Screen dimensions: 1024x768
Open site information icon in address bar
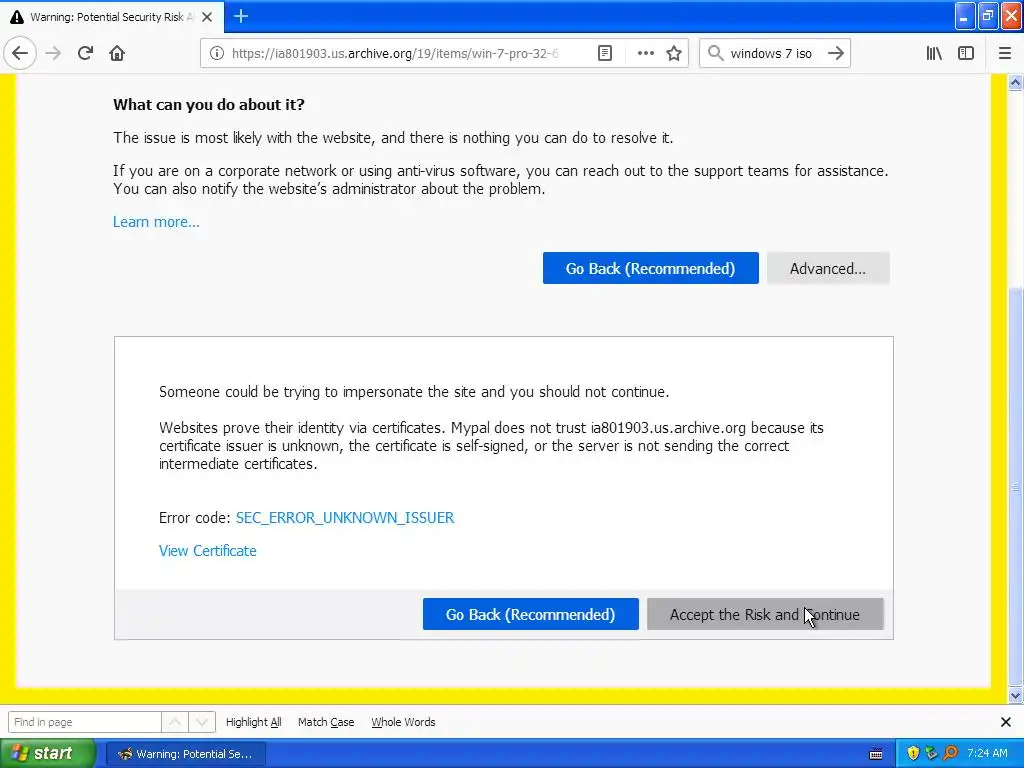click(216, 54)
